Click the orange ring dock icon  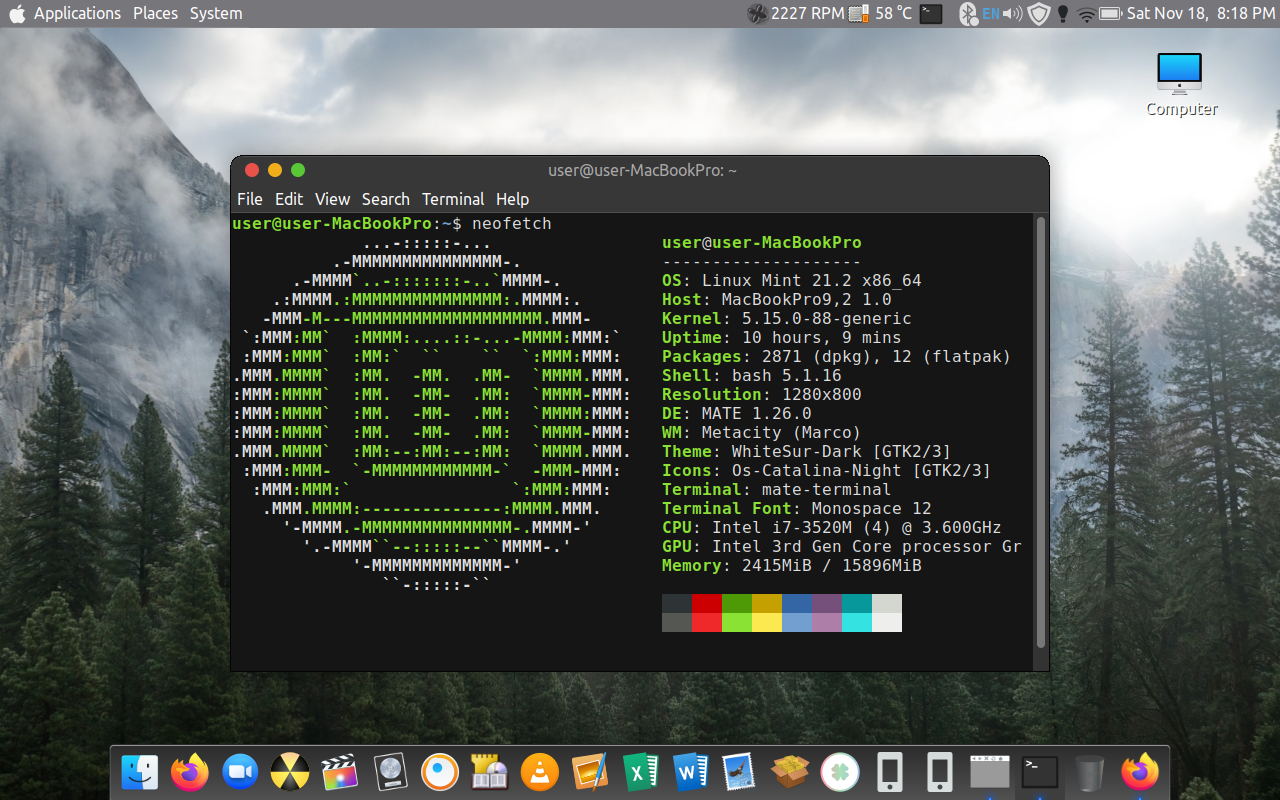[x=440, y=772]
